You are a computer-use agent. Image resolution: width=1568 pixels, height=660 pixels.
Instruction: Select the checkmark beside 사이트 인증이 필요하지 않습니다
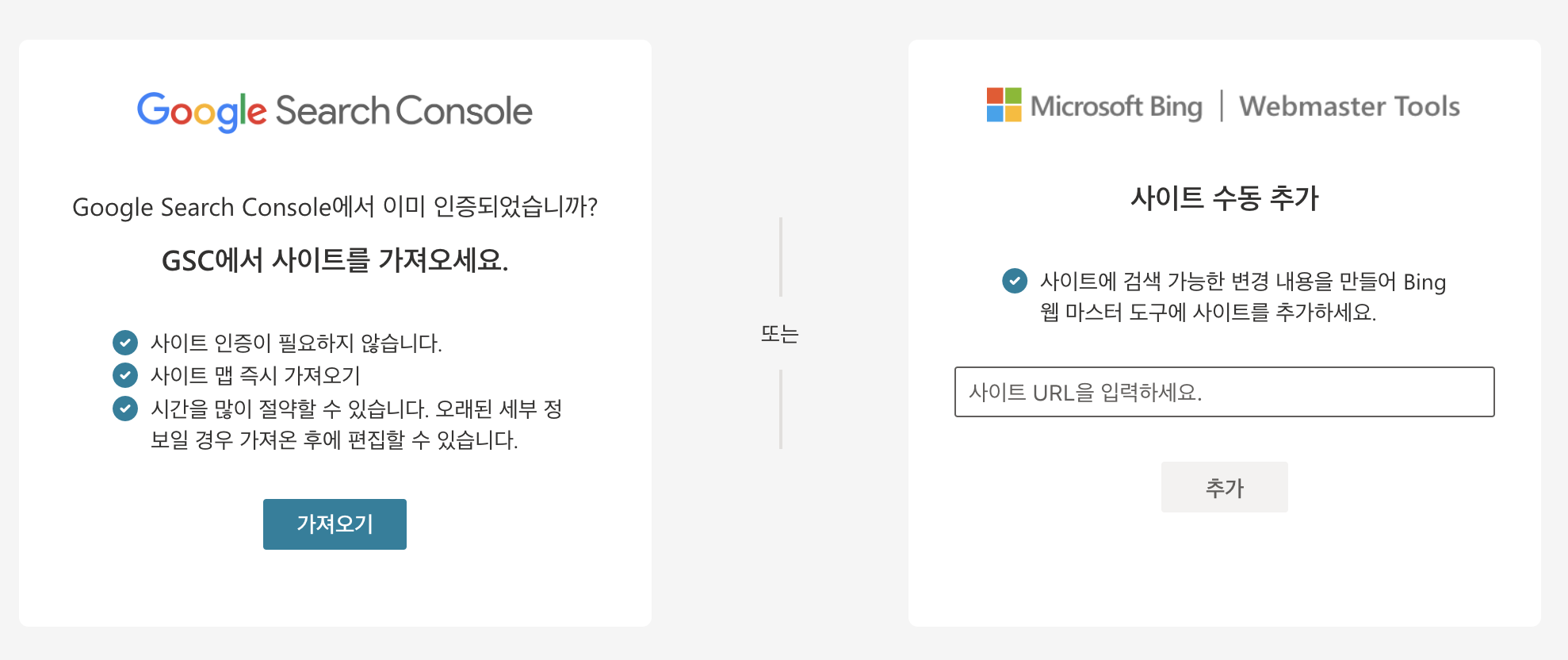pos(125,342)
